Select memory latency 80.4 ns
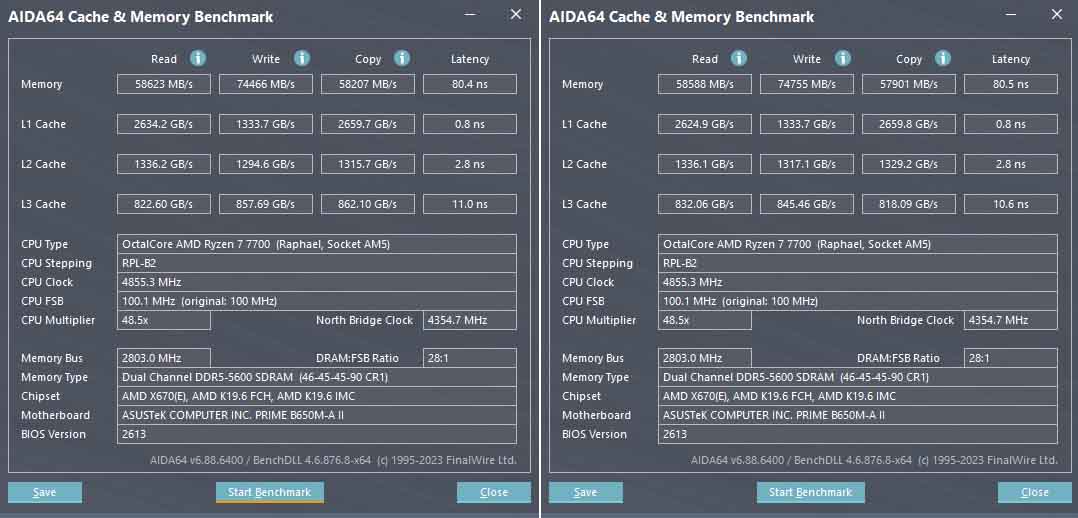This screenshot has width=1078, height=518. 470,85
